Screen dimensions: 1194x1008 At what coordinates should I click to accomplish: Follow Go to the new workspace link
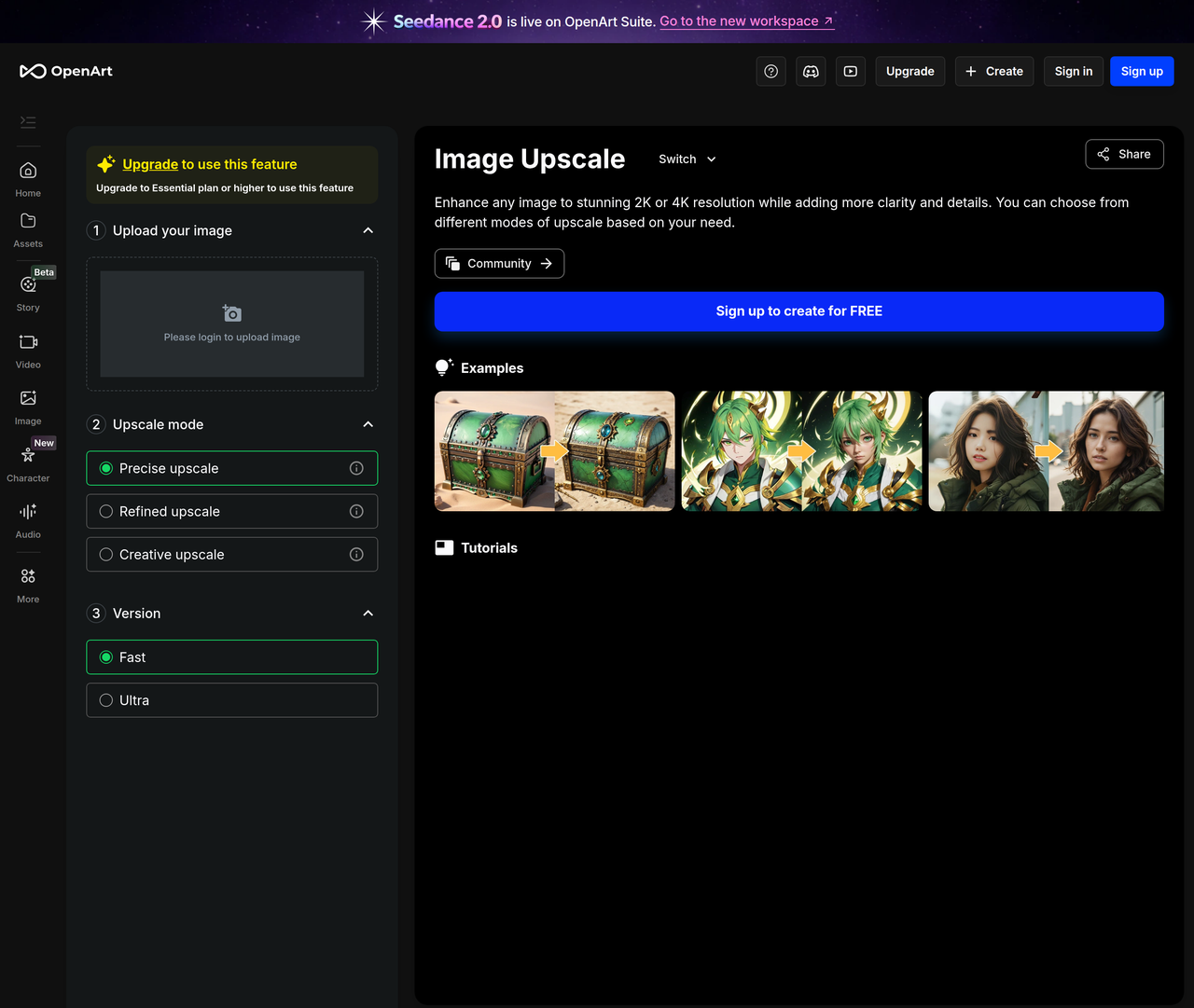pos(746,21)
